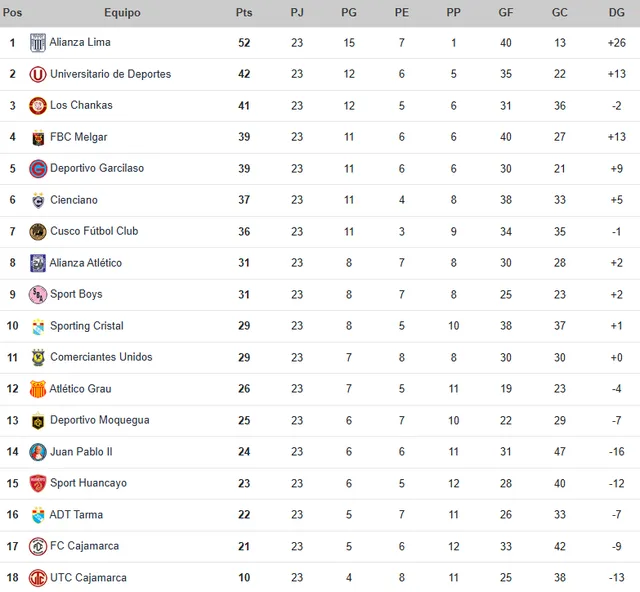Image resolution: width=640 pixels, height=592 pixels.
Task: Click the Deportivo Garcilaso logo
Action: (x=38, y=169)
